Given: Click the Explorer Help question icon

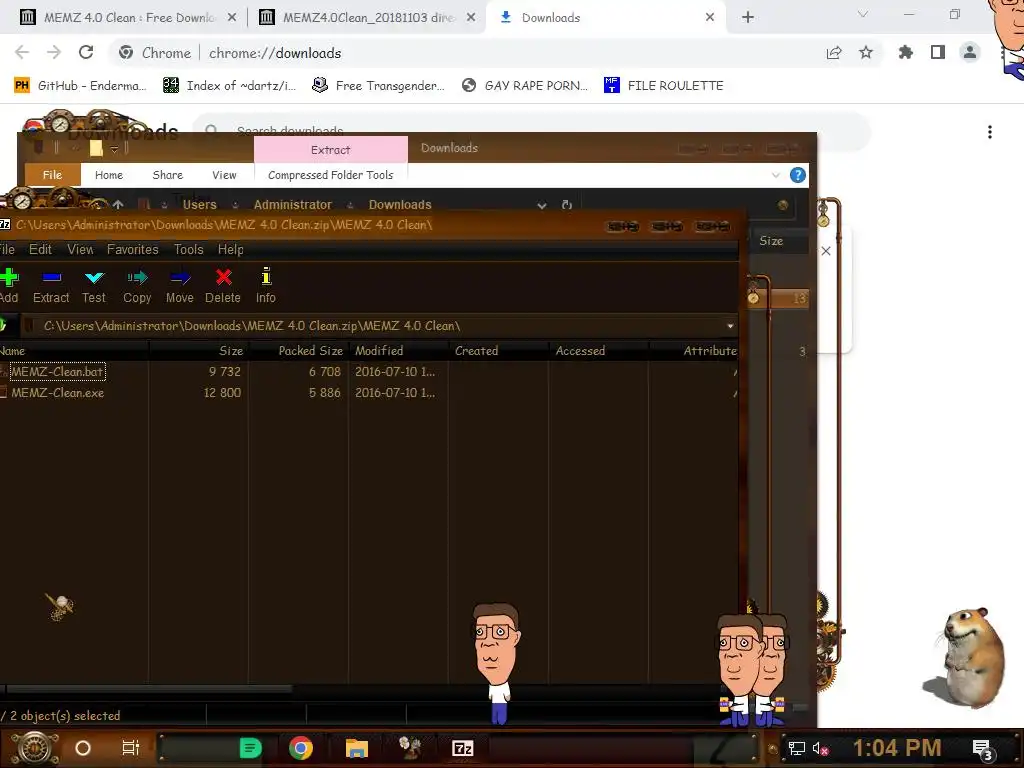Looking at the screenshot, I should click(x=797, y=175).
